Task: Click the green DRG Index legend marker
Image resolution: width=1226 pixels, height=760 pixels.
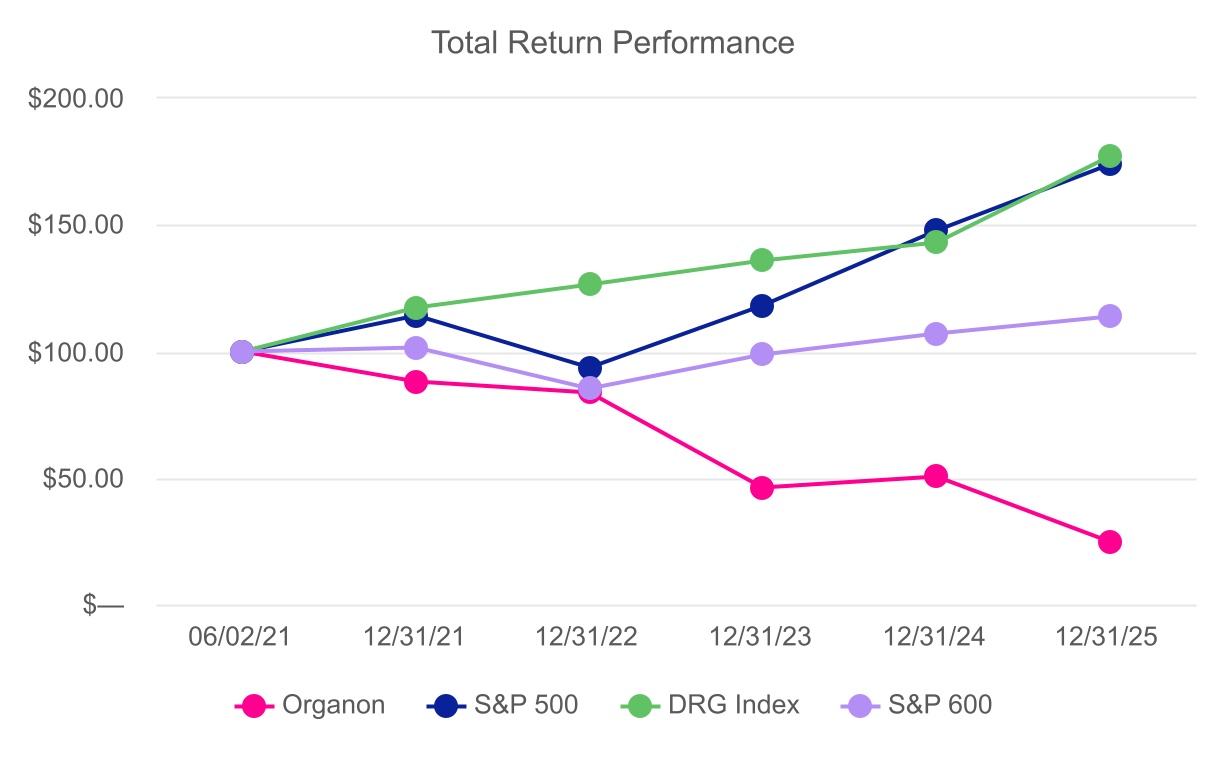Action: click(640, 705)
